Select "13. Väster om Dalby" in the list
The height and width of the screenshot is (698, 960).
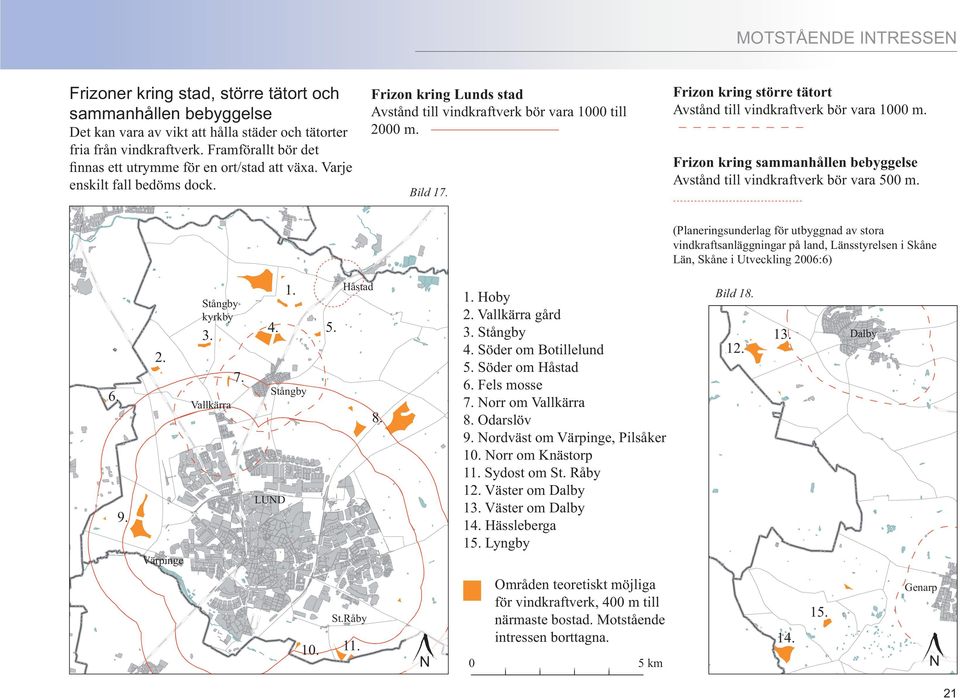coord(524,508)
